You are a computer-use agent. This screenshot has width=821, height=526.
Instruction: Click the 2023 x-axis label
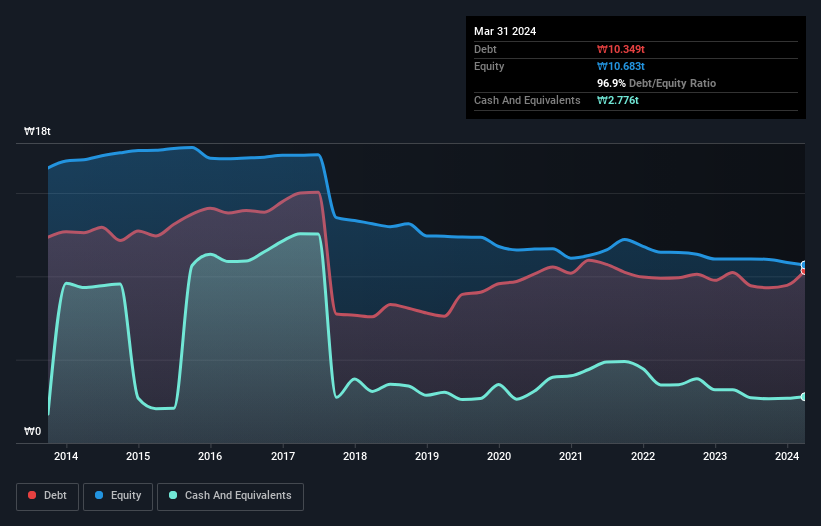715,456
